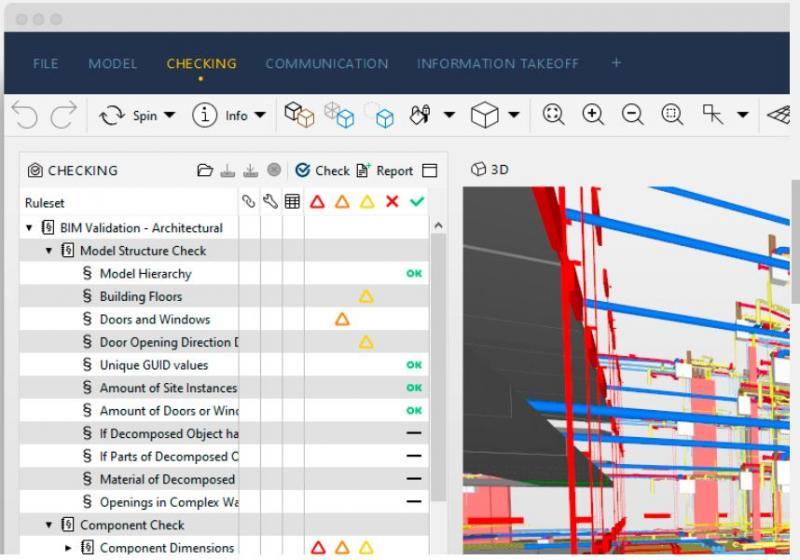Screen dimensions: 800x560
Task: Toggle orange moderate severity triangle filter
Action: (342, 202)
